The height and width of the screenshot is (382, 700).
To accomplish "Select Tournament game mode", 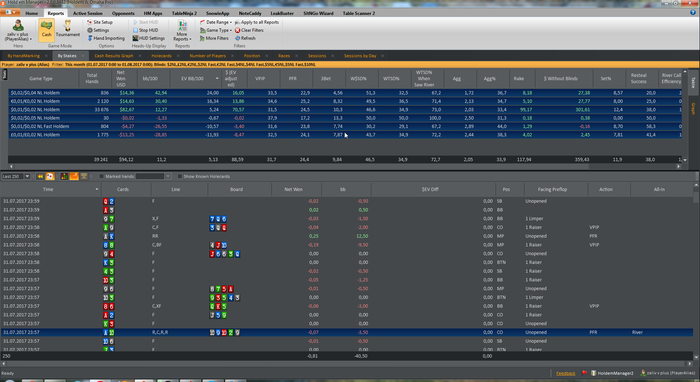I will (67, 29).
